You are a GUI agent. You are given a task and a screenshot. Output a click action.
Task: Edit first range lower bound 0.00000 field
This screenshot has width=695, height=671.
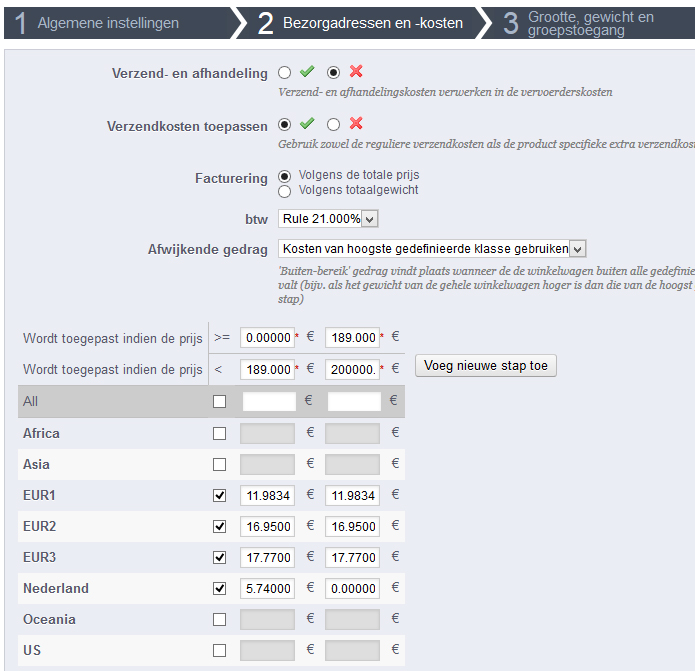click(267, 338)
